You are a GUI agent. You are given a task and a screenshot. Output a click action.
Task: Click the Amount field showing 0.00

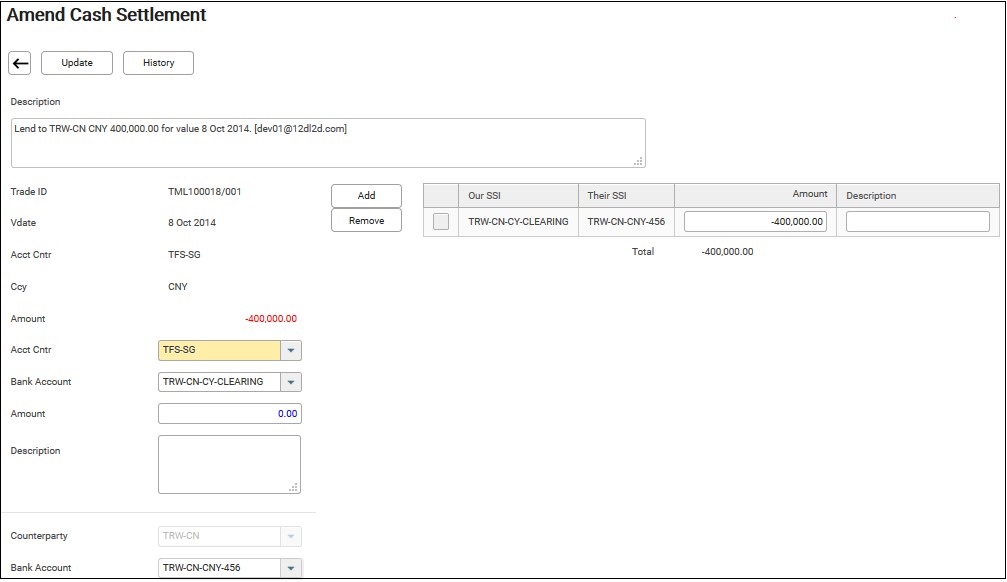coord(229,414)
